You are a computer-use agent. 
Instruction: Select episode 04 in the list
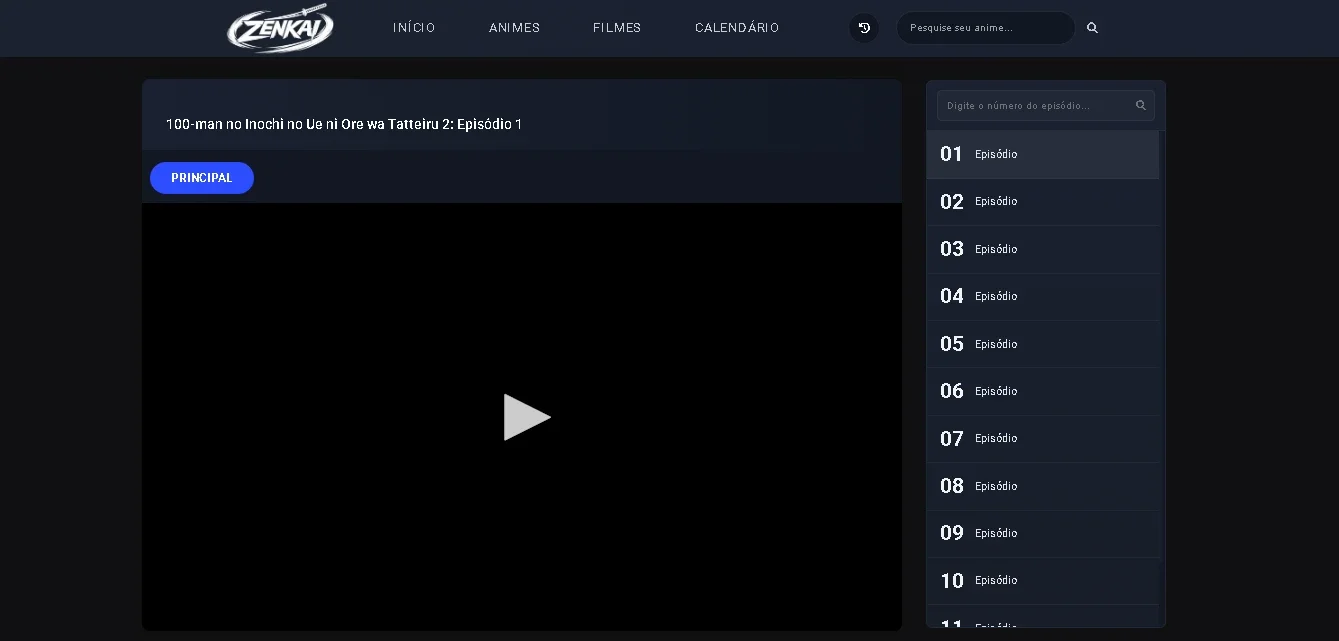tap(1043, 296)
